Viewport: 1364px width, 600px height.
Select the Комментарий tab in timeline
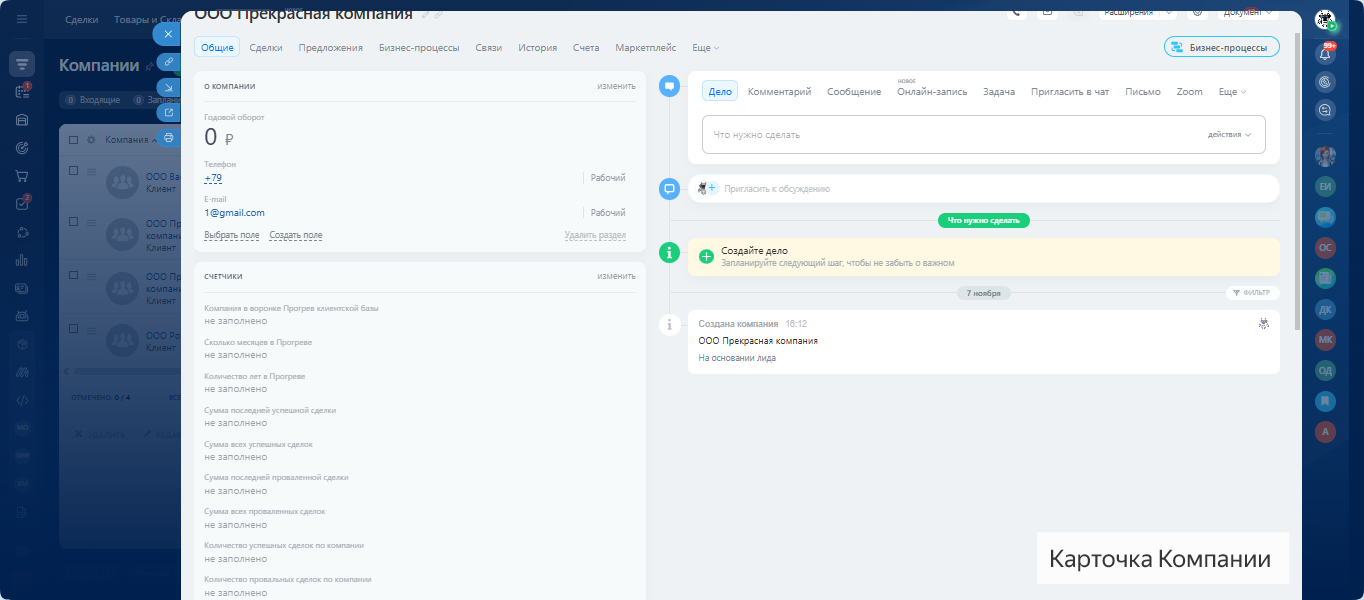tap(779, 92)
